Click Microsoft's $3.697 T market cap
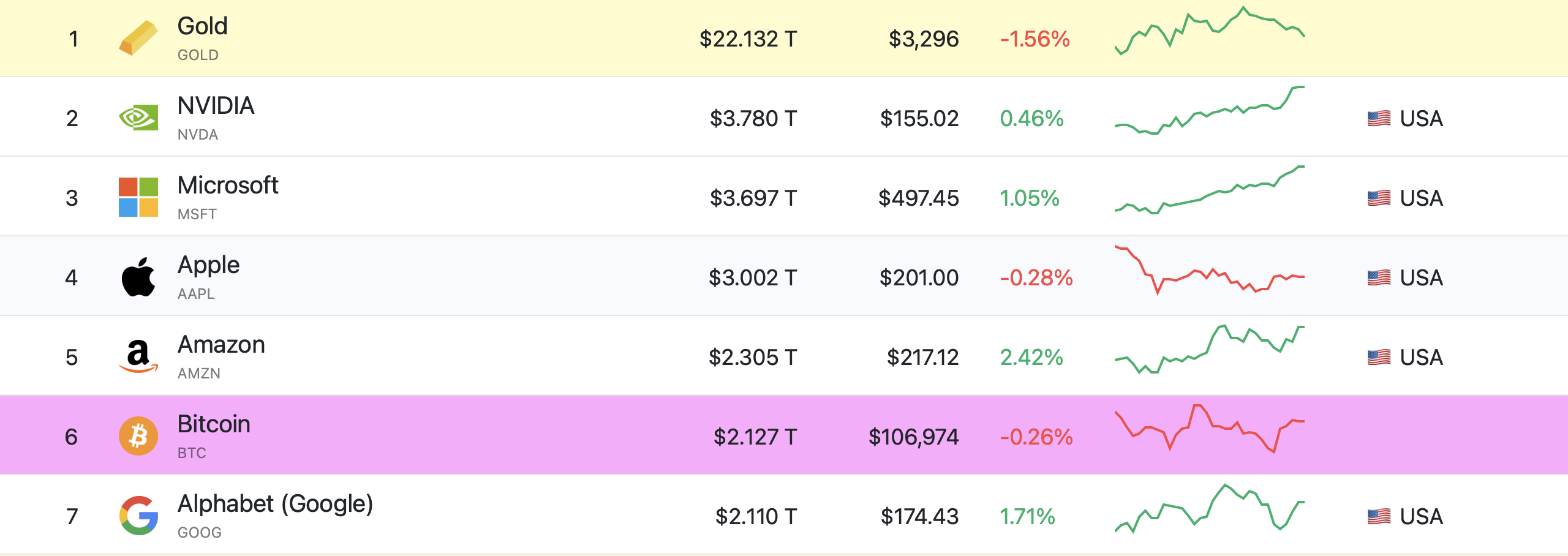 tap(753, 198)
